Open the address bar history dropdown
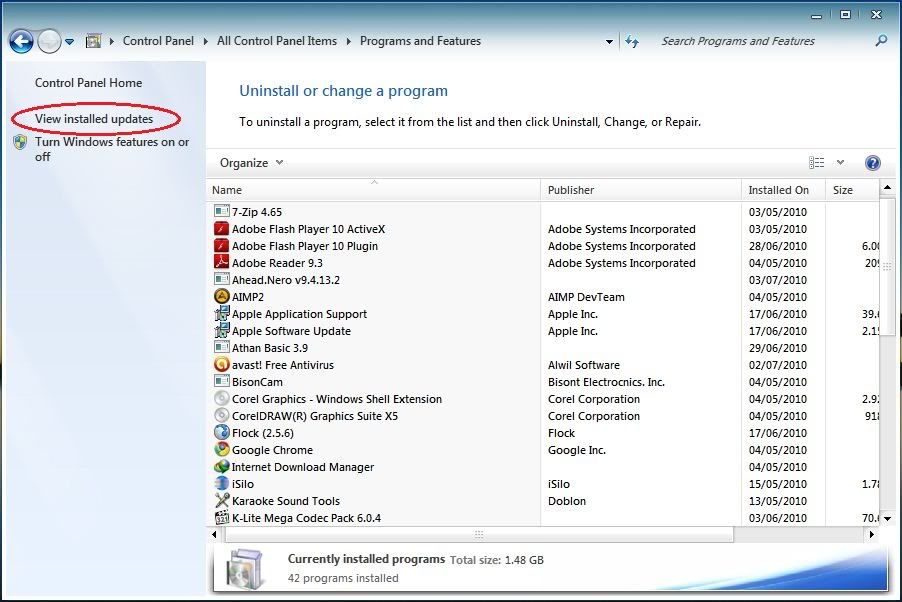902x602 pixels. [x=609, y=42]
